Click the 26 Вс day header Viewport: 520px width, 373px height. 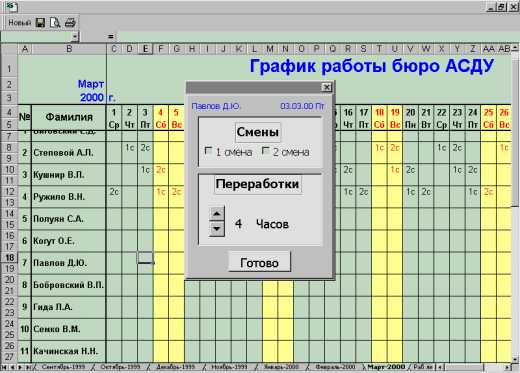[504, 118]
